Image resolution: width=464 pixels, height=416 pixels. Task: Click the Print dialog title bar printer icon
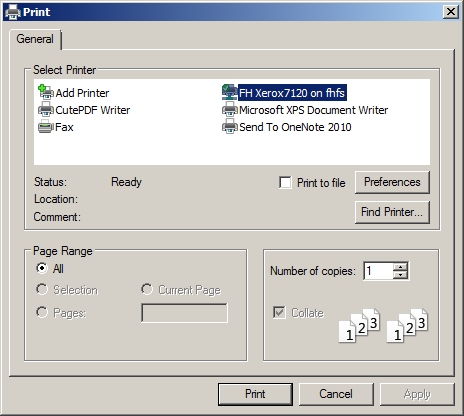[x=13, y=12]
